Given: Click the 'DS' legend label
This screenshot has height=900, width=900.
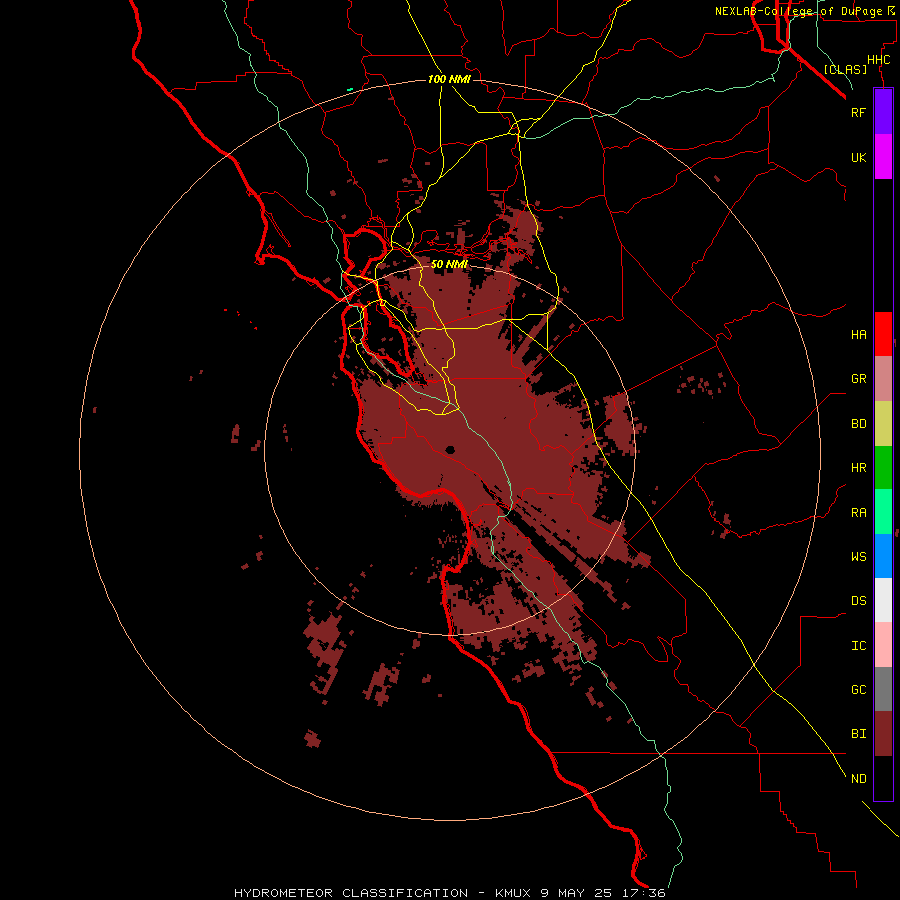Looking at the screenshot, I should [858, 601].
